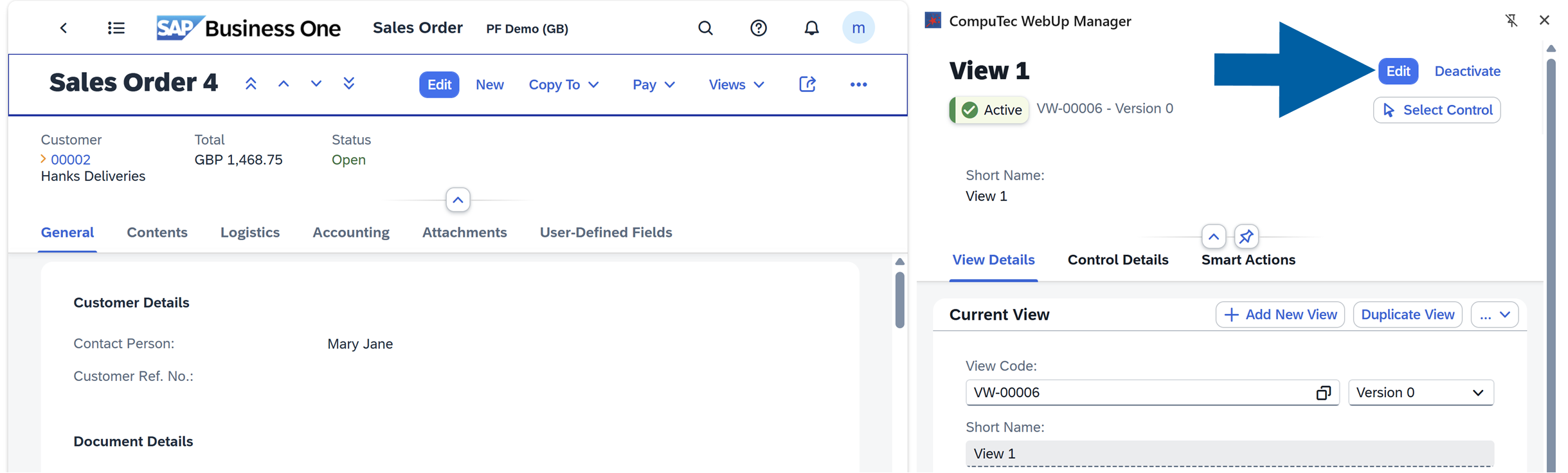This screenshot has width=1568, height=473.
Task: Click 'Hanks Deliveries' customer name
Action: point(93,176)
